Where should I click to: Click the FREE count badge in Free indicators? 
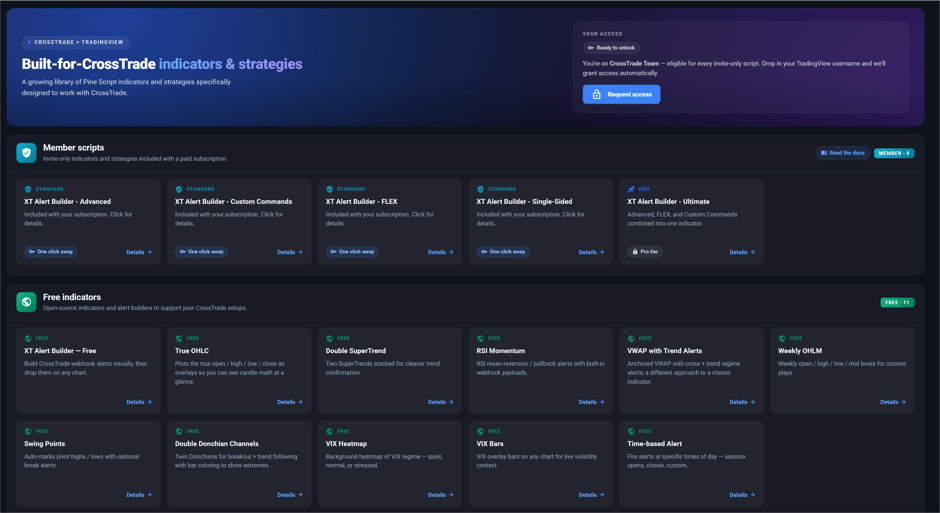click(x=897, y=302)
